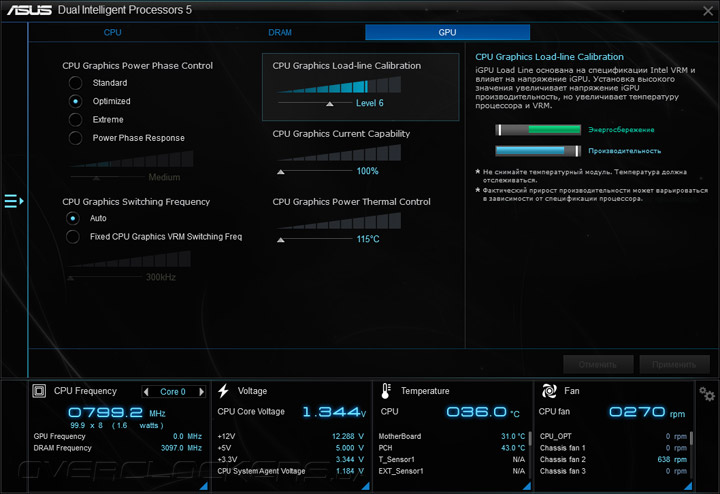Switch to the CPU tab

tap(112, 32)
